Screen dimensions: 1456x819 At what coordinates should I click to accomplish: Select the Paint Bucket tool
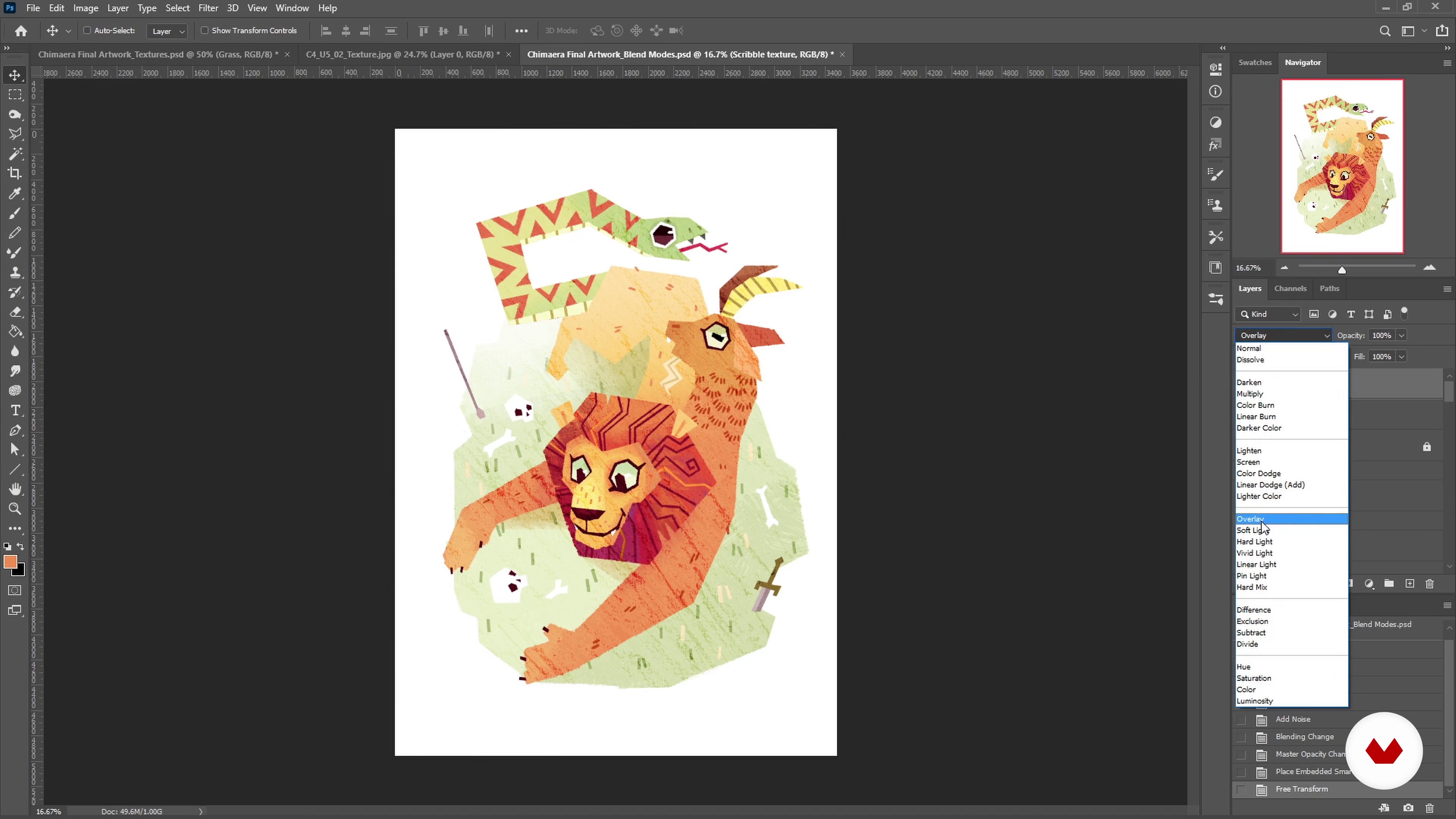[x=15, y=332]
